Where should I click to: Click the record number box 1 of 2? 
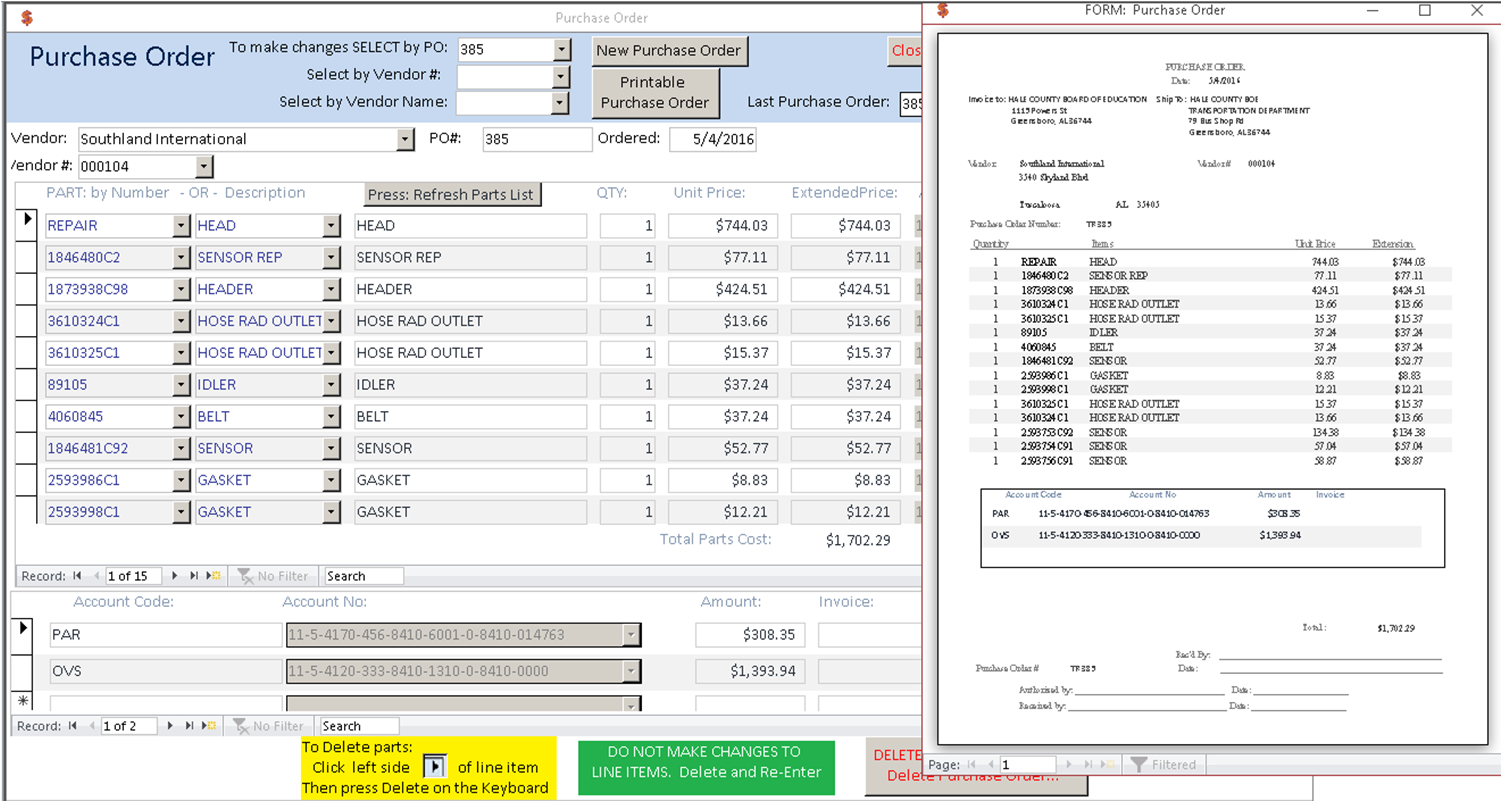130,726
